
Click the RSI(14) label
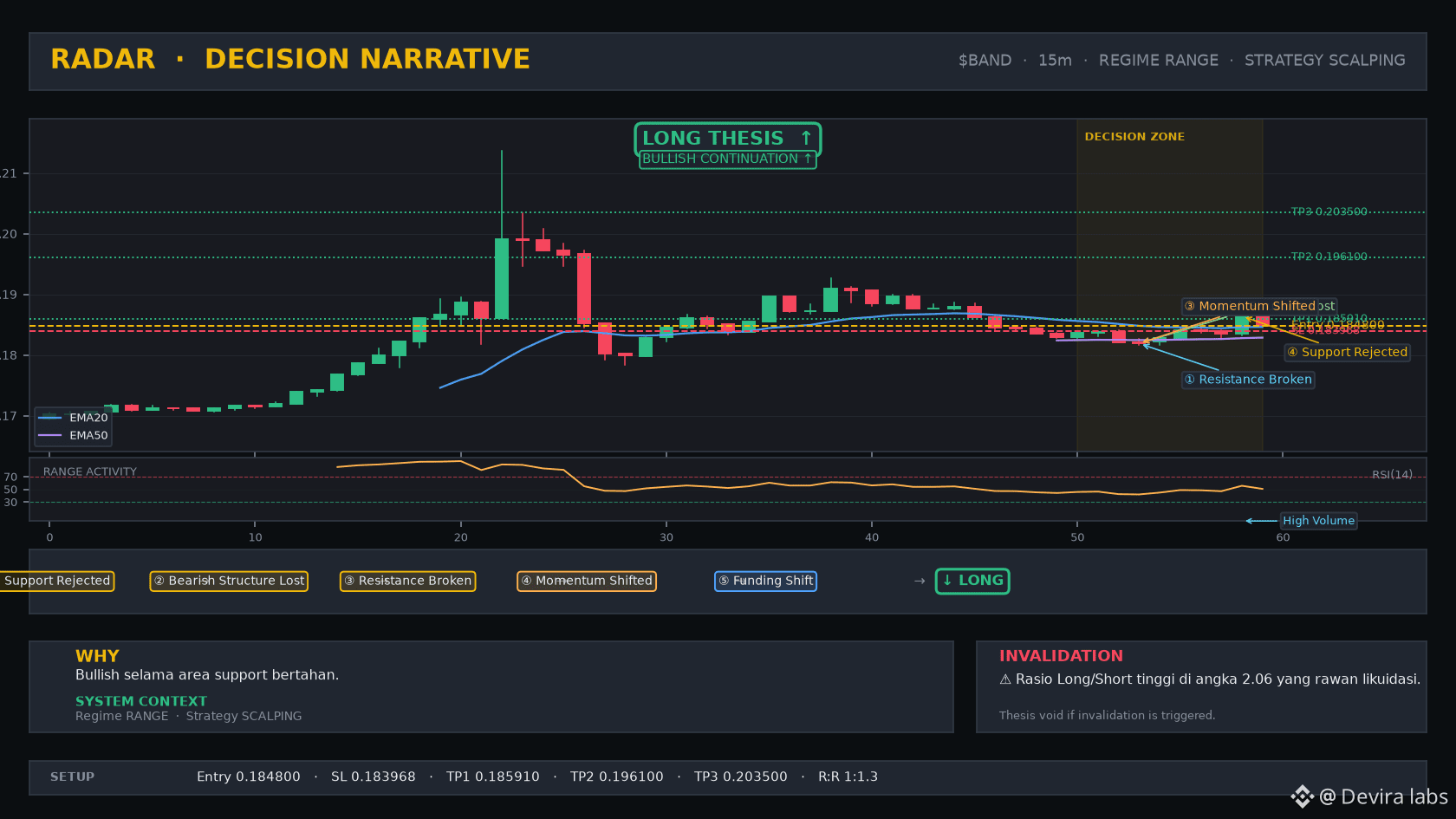pos(1392,475)
